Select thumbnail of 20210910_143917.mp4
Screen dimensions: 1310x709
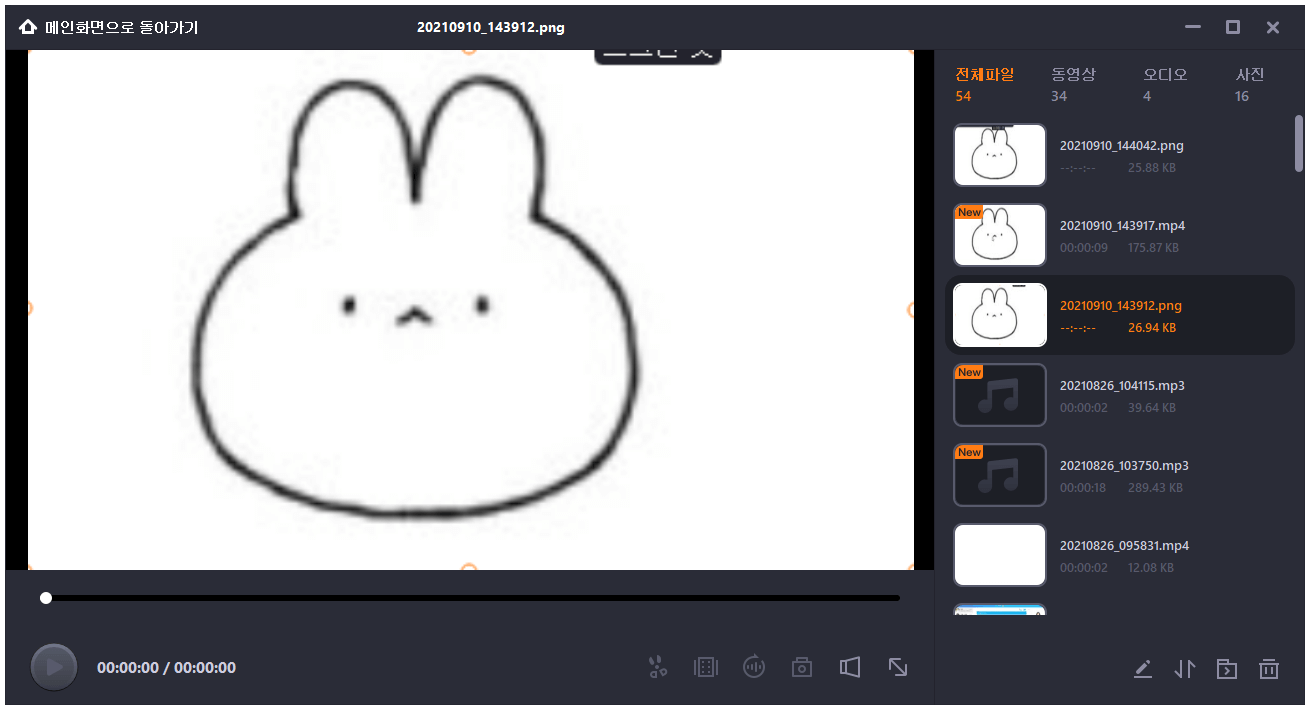pyautogui.click(x=1000, y=235)
